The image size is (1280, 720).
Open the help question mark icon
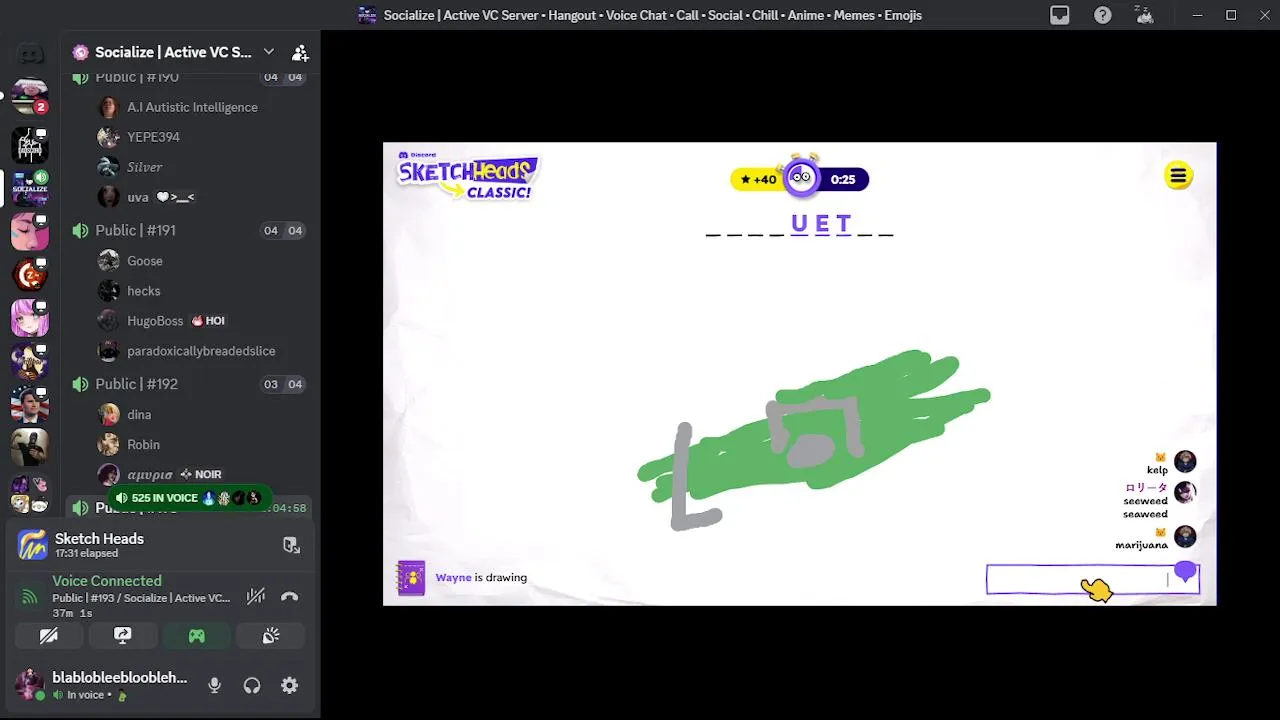pos(1102,15)
